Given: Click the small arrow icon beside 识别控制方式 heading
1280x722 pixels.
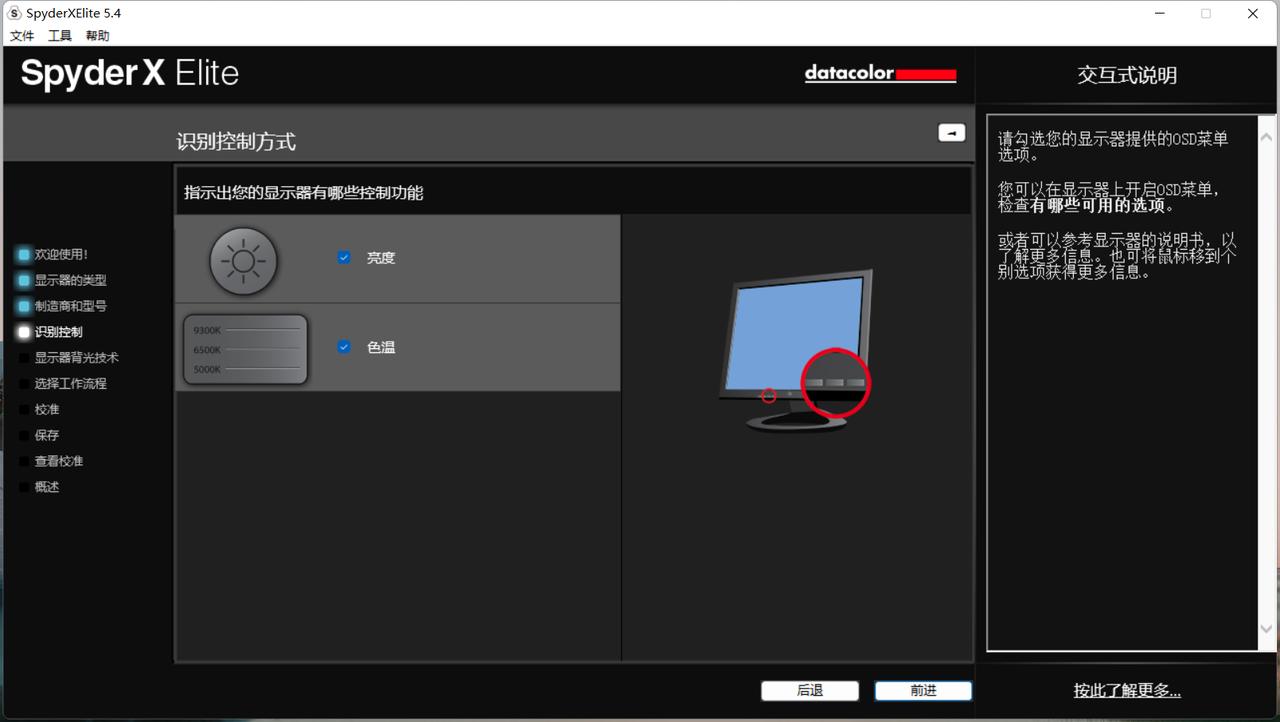Looking at the screenshot, I should [x=951, y=132].
